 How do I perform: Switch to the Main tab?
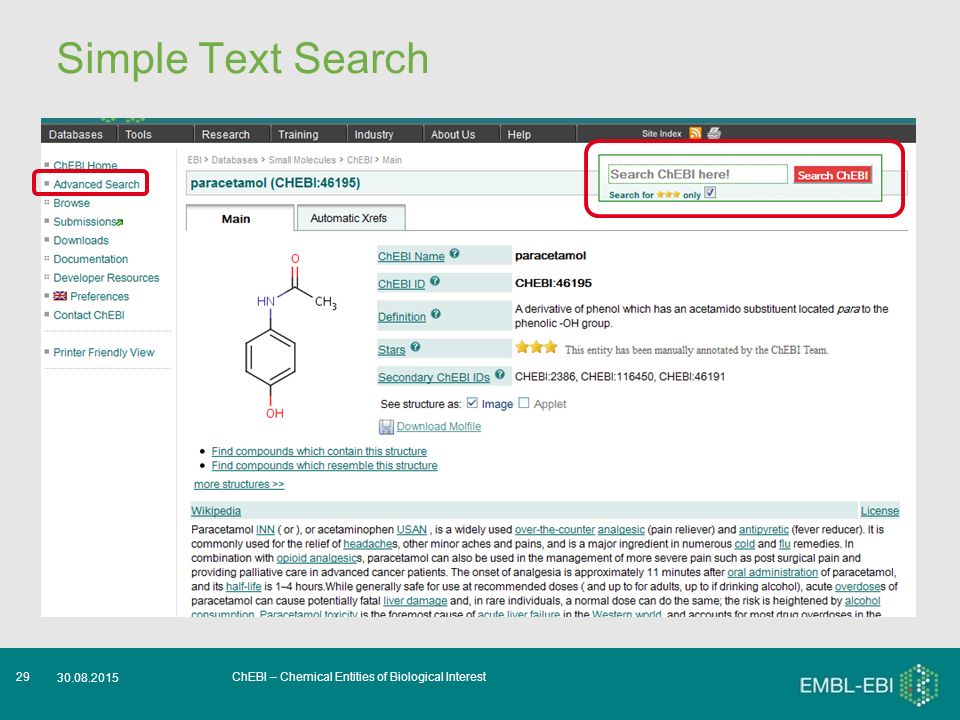(x=239, y=218)
